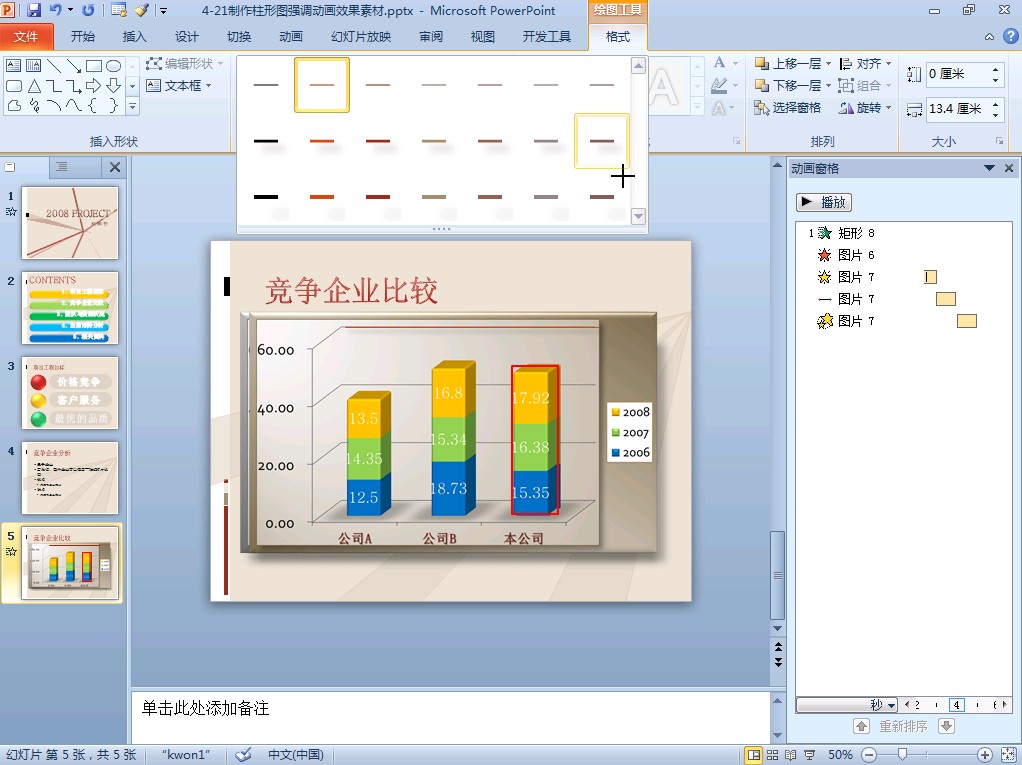
Task: Select the triangle shape in shapes gallery
Action: (34, 86)
